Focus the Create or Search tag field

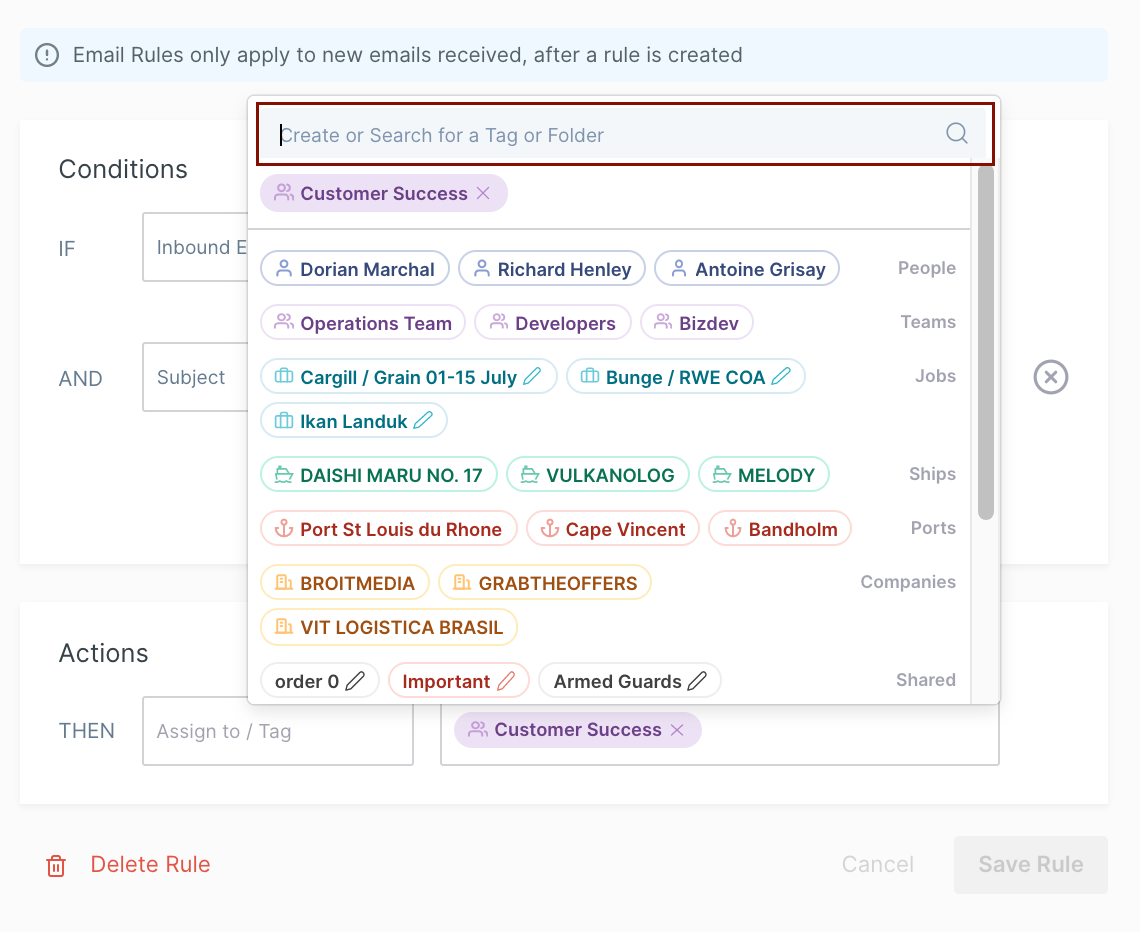(600, 135)
